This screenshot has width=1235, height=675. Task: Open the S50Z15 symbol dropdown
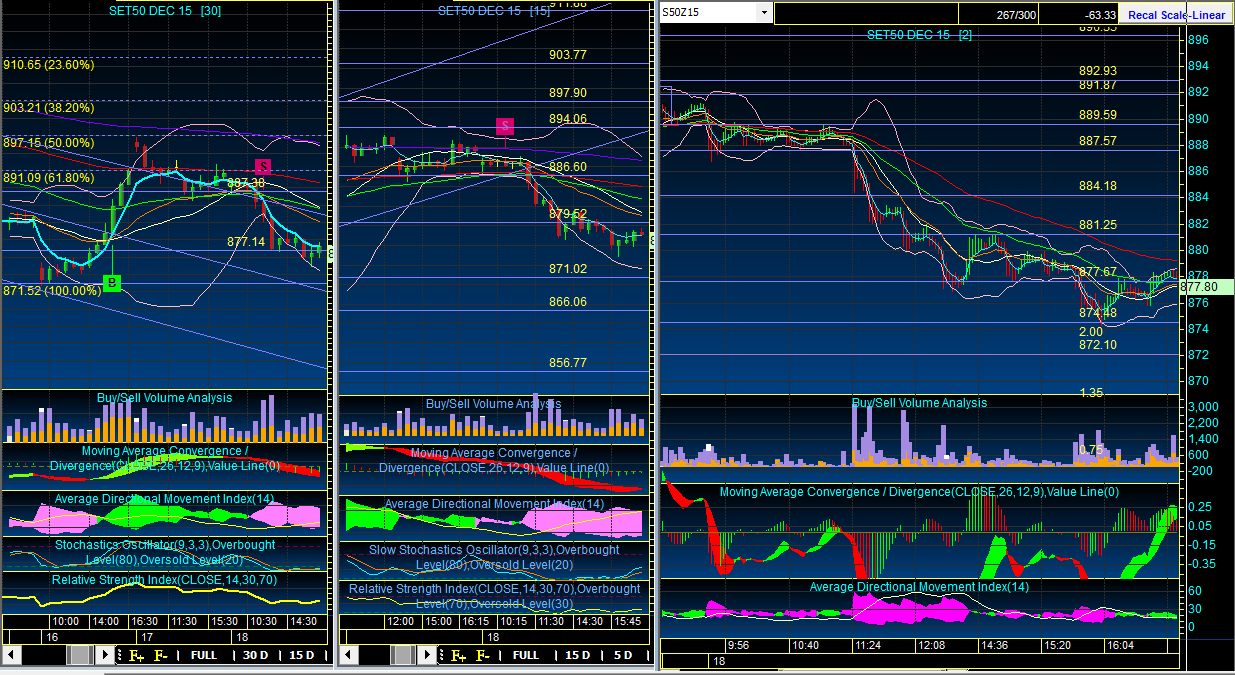click(x=764, y=13)
